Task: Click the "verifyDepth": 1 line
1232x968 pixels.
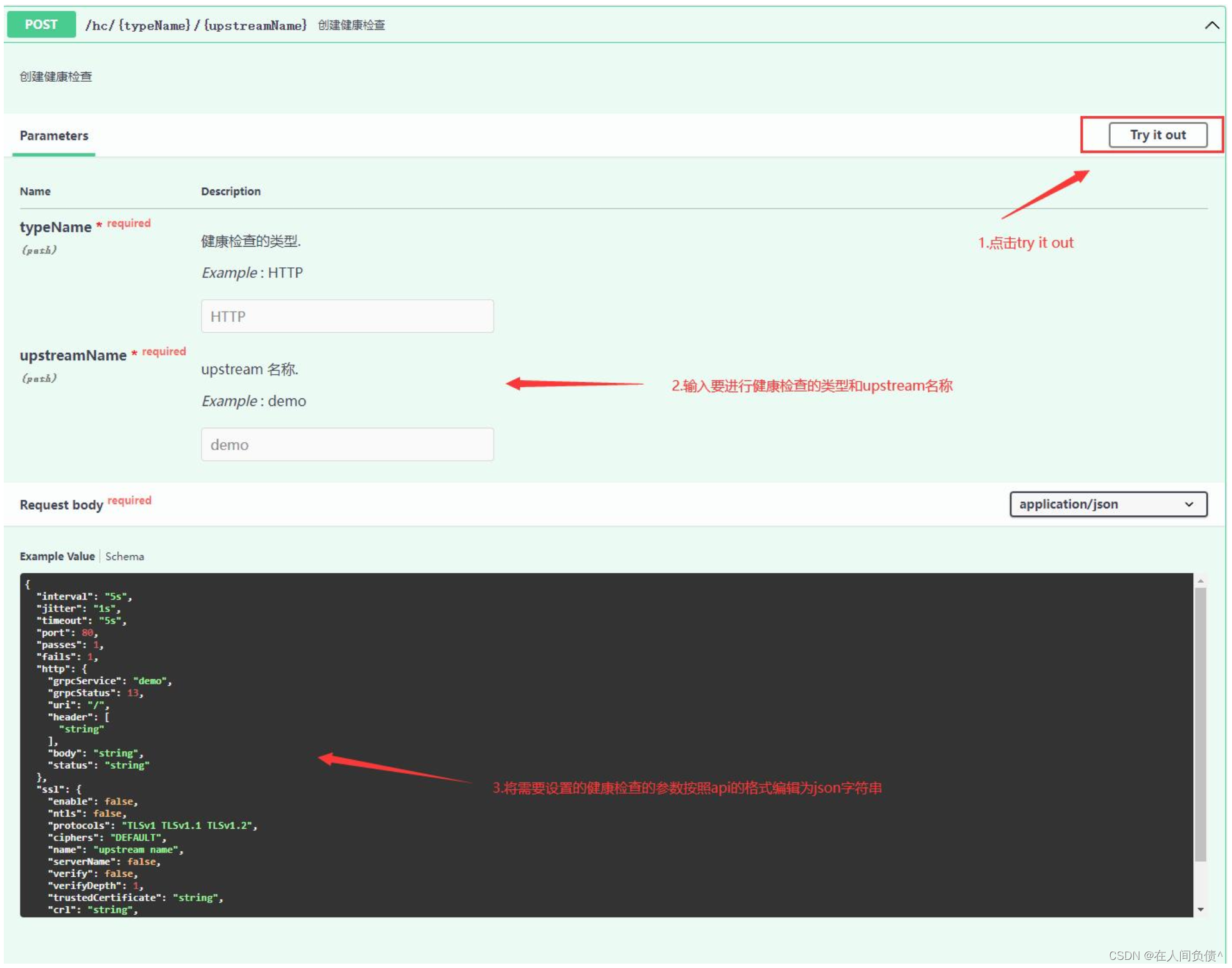Action: click(x=96, y=886)
